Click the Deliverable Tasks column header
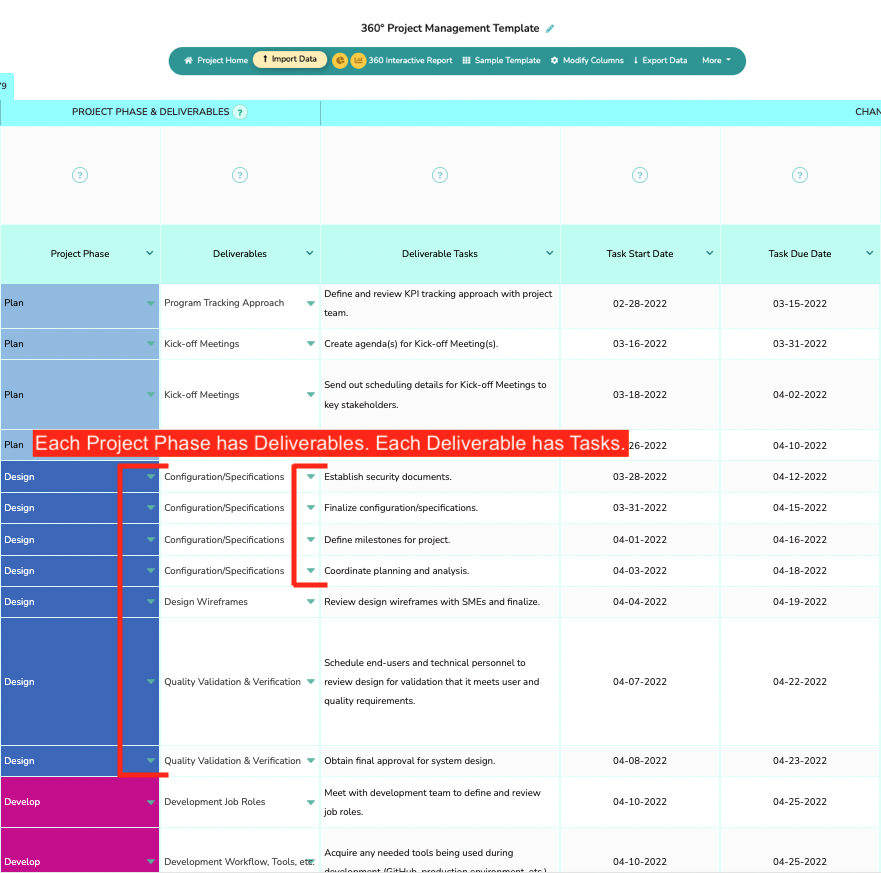The image size is (881, 873). [440, 254]
